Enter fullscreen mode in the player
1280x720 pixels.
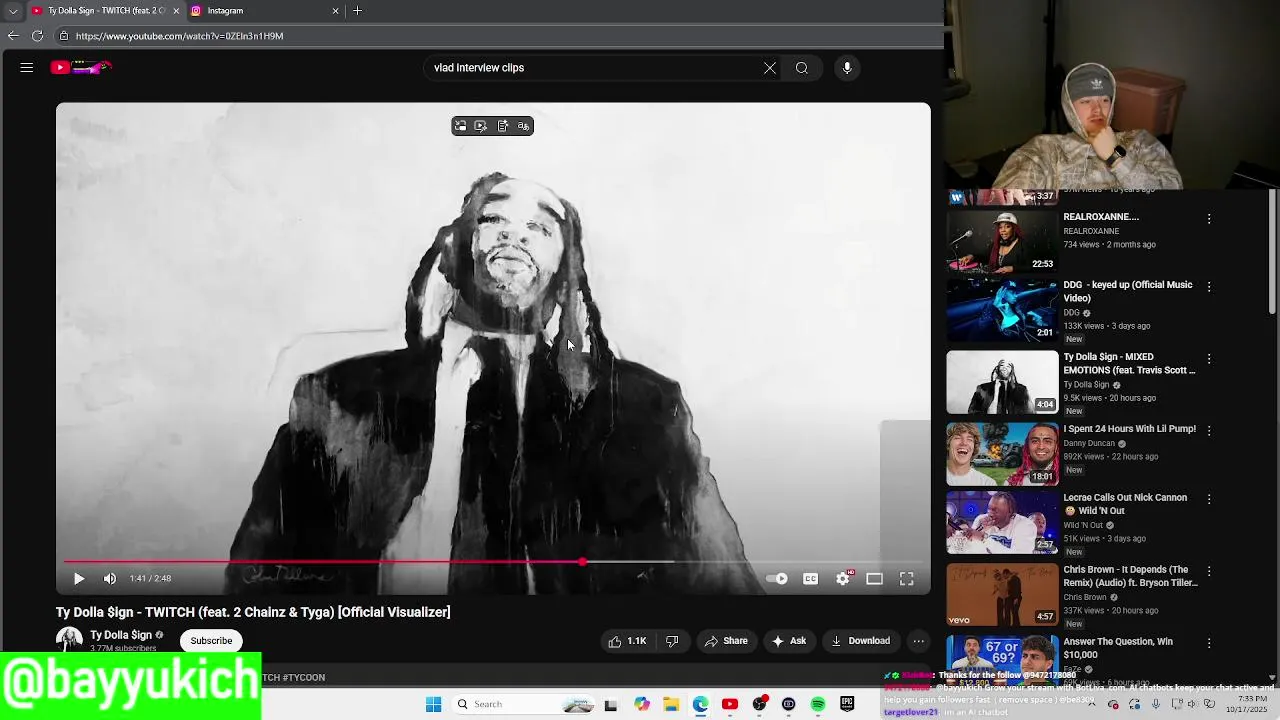point(907,578)
